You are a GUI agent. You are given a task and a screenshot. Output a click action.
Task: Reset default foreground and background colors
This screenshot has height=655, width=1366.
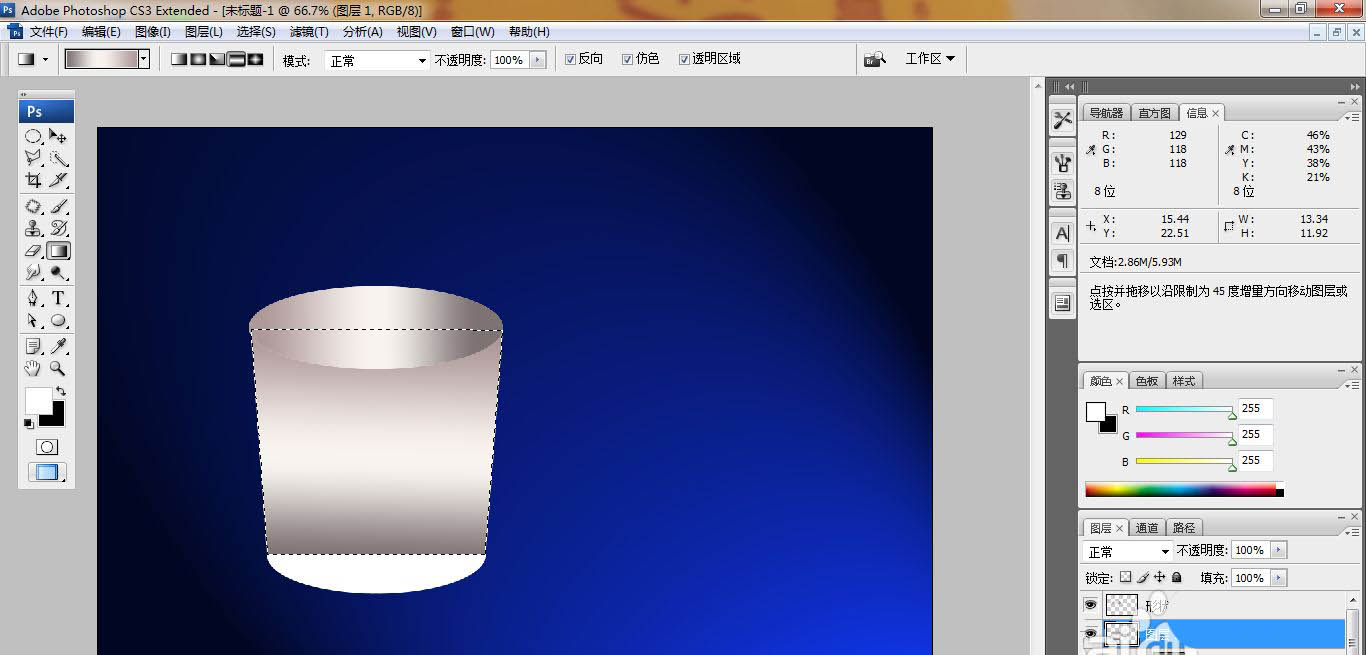(x=29, y=424)
